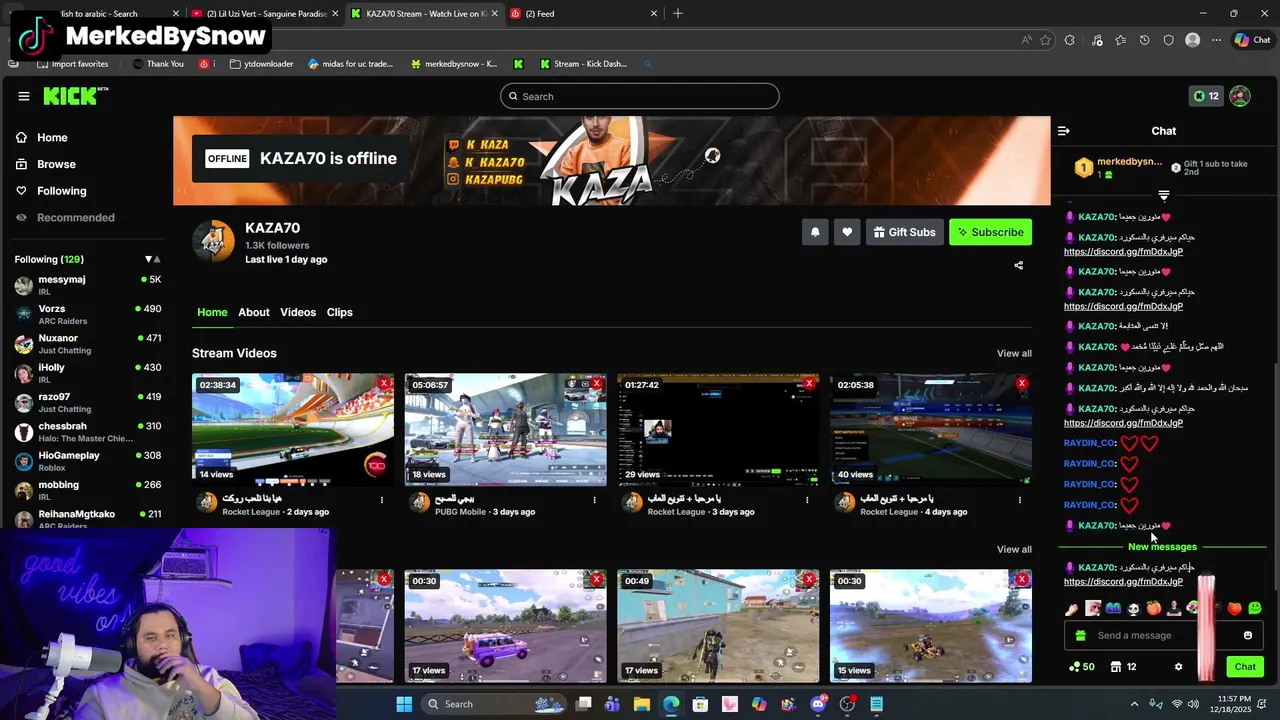Switch to the Clips channel tab
The image size is (1280, 720).
(340, 312)
